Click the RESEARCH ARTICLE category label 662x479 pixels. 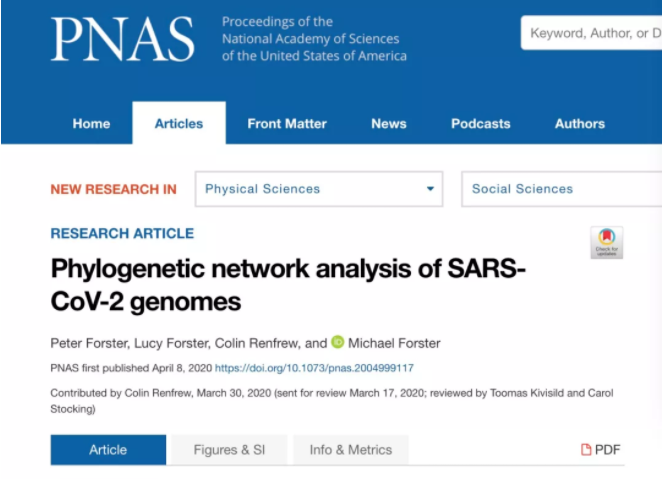[x=122, y=233]
